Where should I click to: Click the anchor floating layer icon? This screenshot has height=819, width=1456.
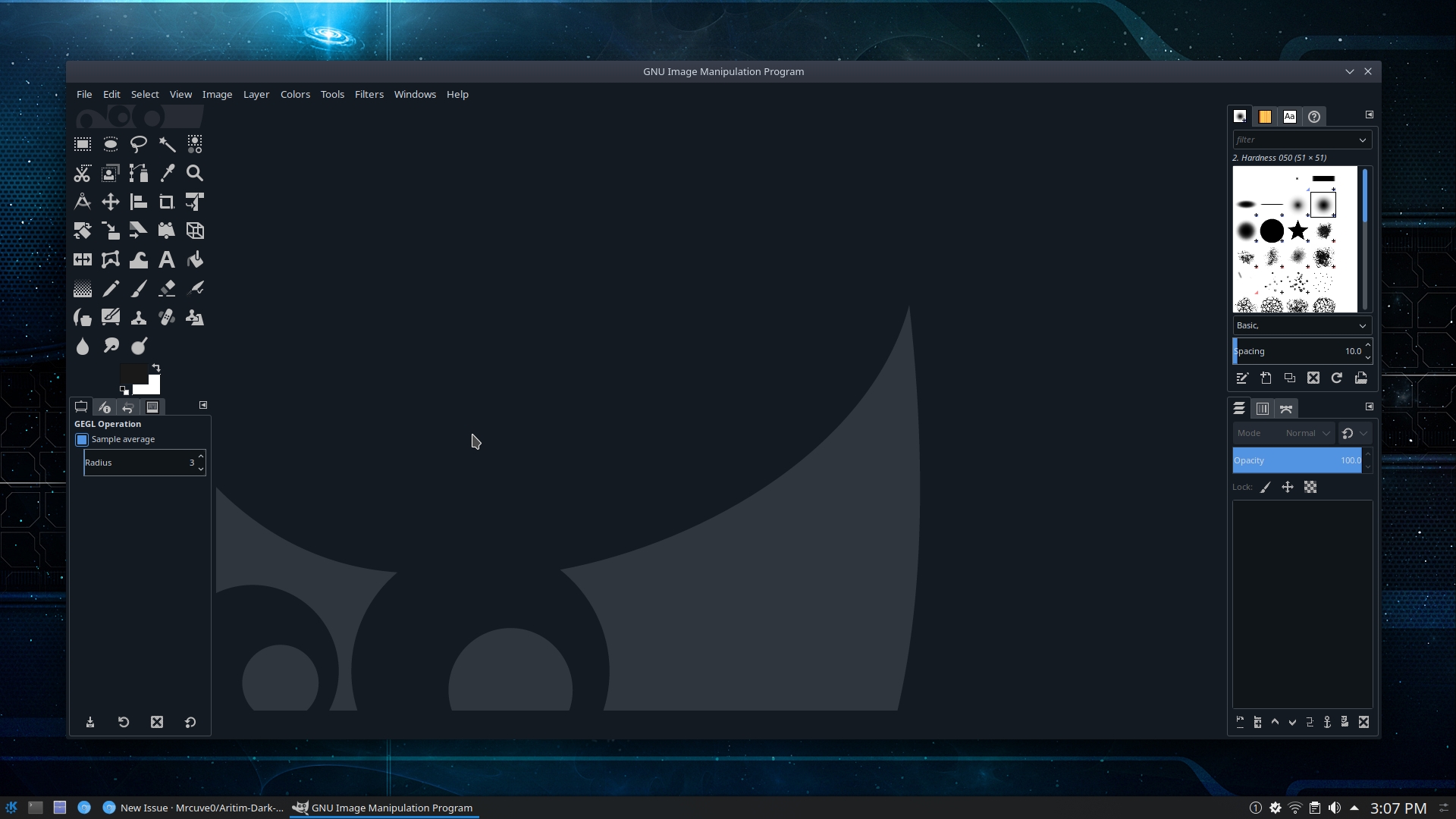click(1327, 722)
